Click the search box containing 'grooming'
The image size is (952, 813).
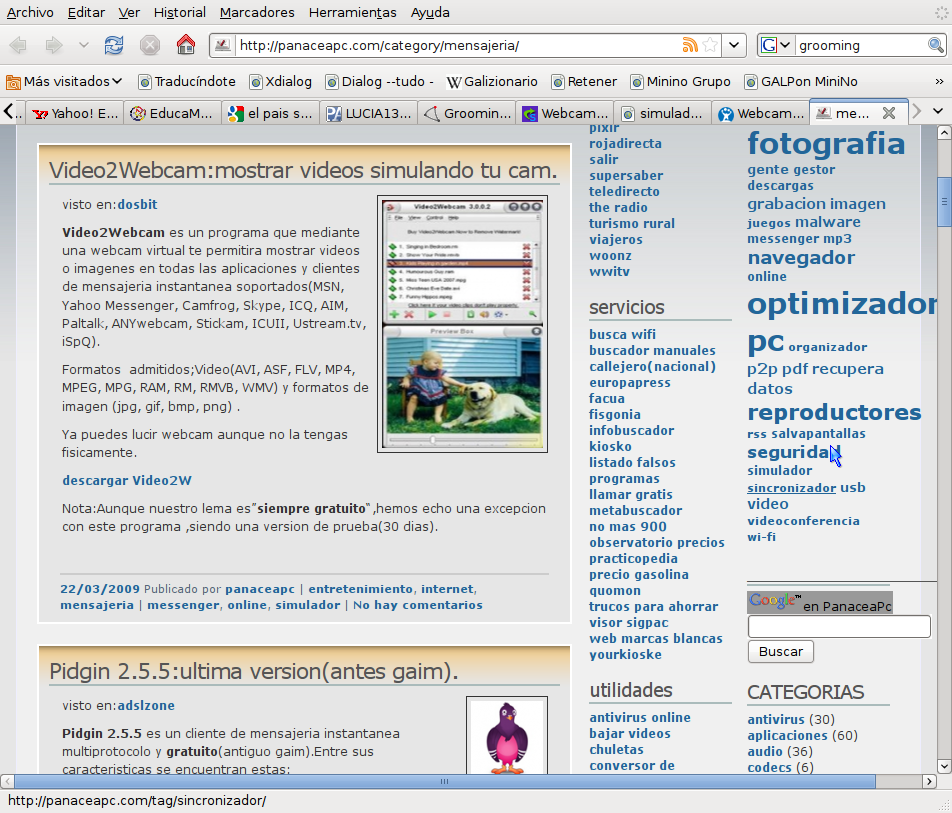pyautogui.click(x=861, y=46)
